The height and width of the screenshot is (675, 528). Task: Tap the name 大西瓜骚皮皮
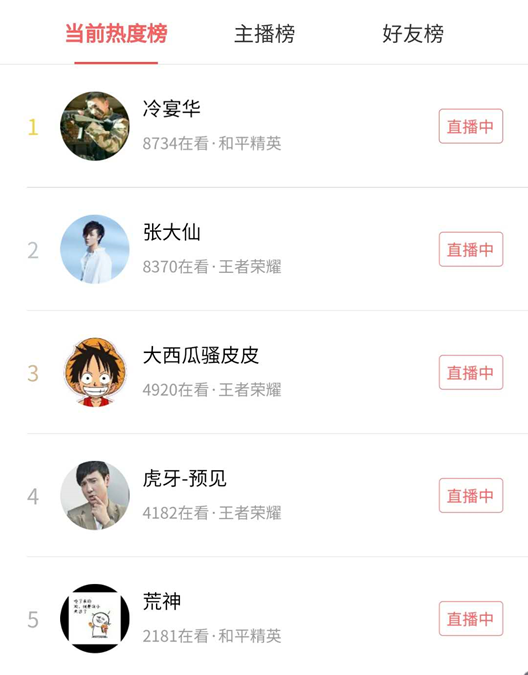201,356
